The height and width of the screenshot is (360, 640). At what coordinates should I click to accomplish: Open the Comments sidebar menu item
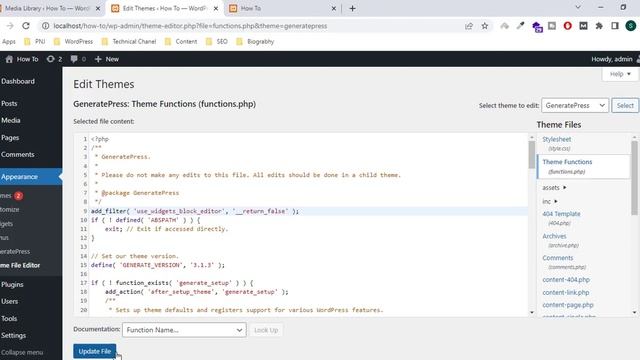click(x=18, y=154)
